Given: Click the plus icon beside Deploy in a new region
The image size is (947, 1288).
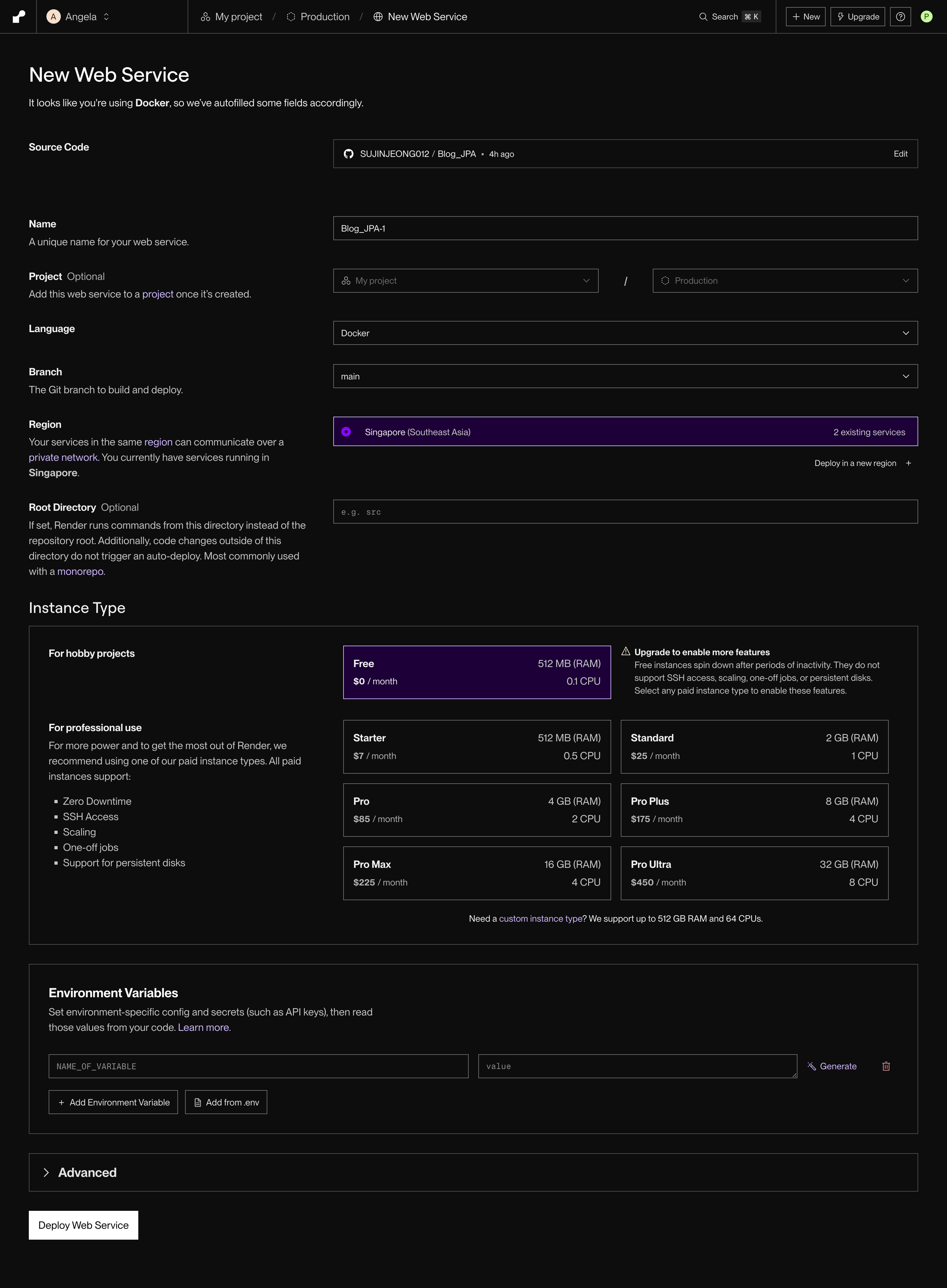Looking at the screenshot, I should click(x=908, y=463).
